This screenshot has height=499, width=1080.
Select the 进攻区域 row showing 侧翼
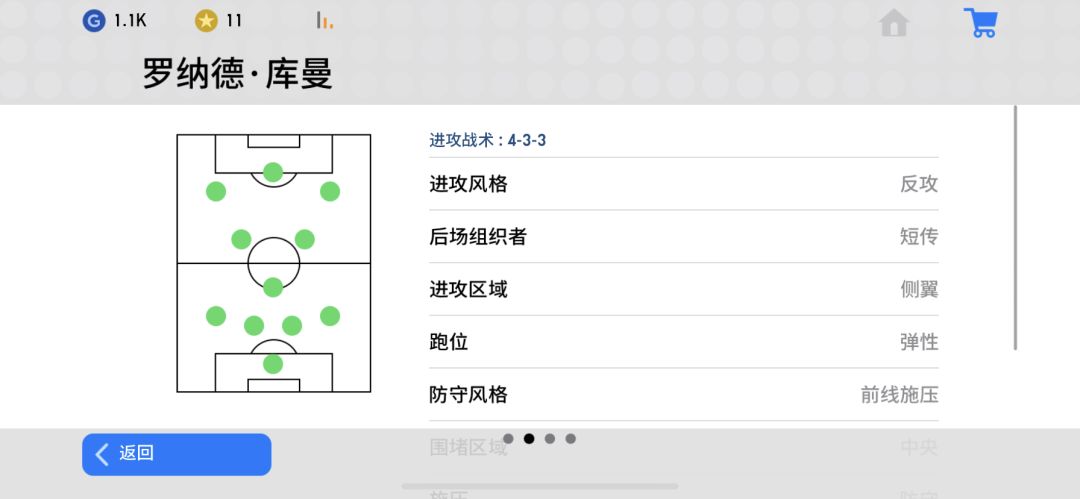click(x=683, y=289)
